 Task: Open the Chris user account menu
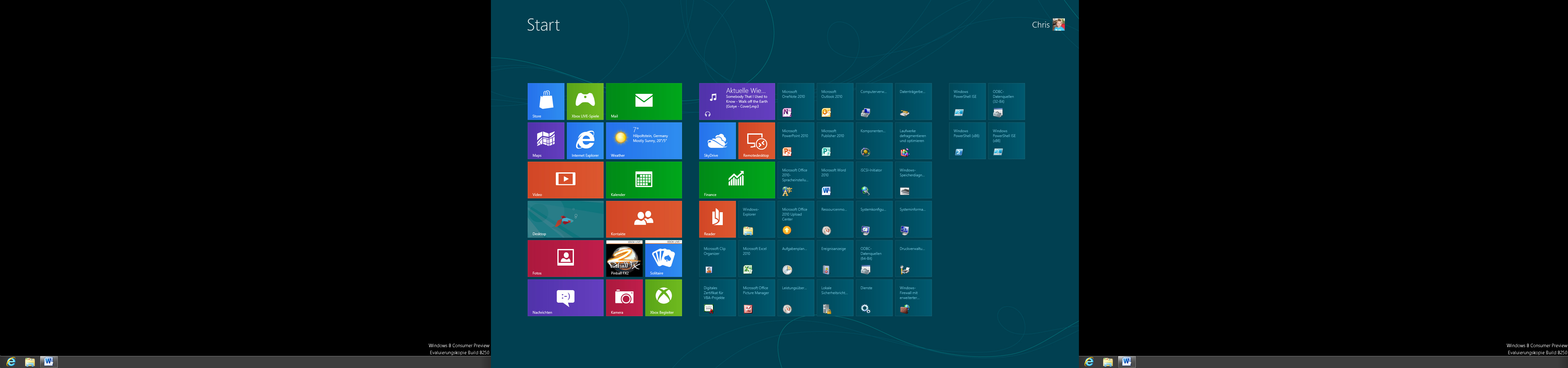[x=1048, y=24]
